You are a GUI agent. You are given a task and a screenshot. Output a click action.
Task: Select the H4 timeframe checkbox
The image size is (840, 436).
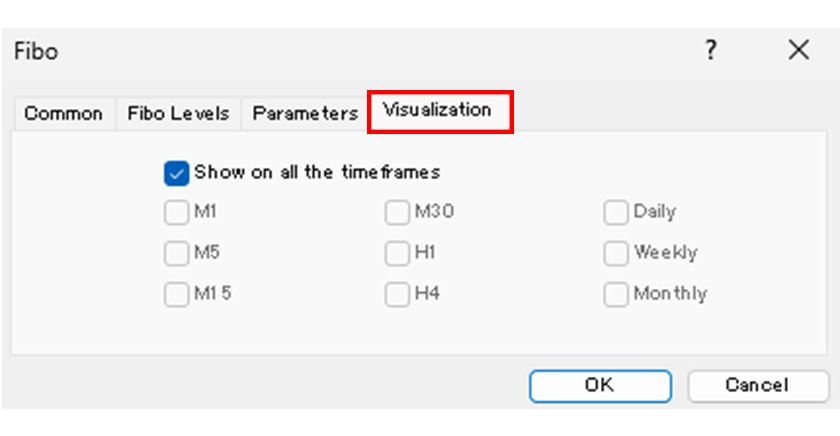tap(398, 295)
